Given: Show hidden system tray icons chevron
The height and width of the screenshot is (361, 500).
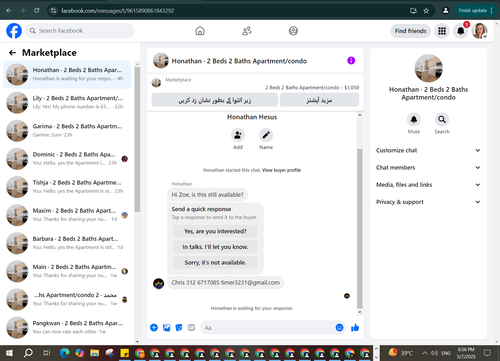Looking at the screenshot, I should [x=425, y=353].
